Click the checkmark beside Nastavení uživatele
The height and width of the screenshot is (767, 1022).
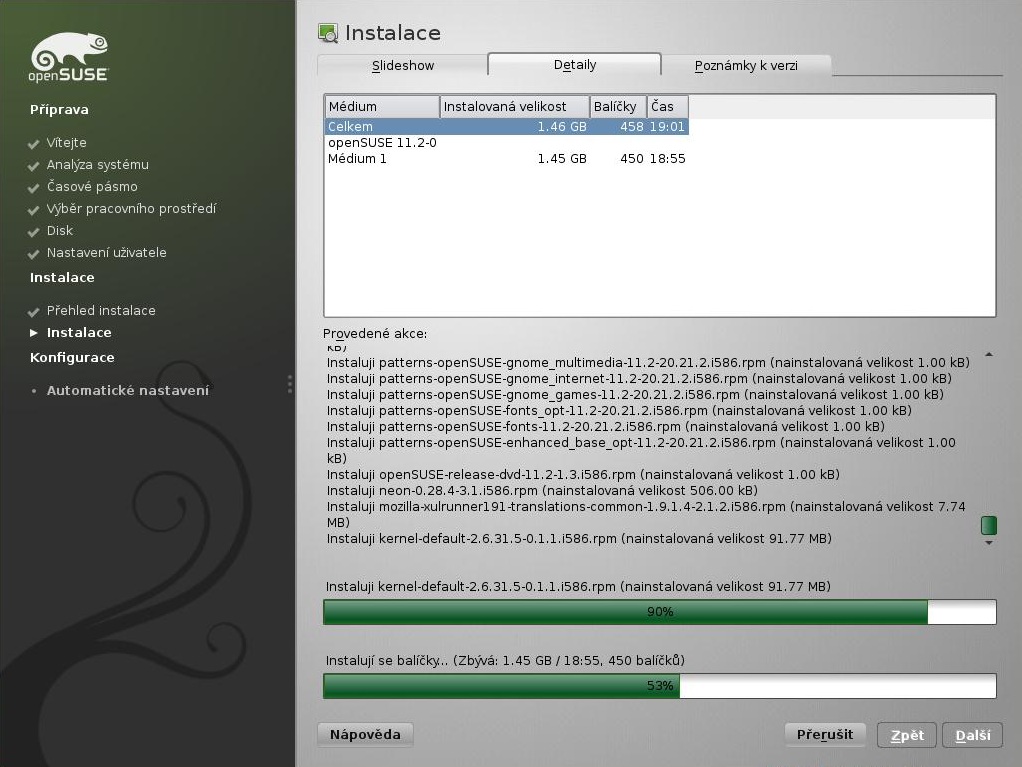click(34, 253)
